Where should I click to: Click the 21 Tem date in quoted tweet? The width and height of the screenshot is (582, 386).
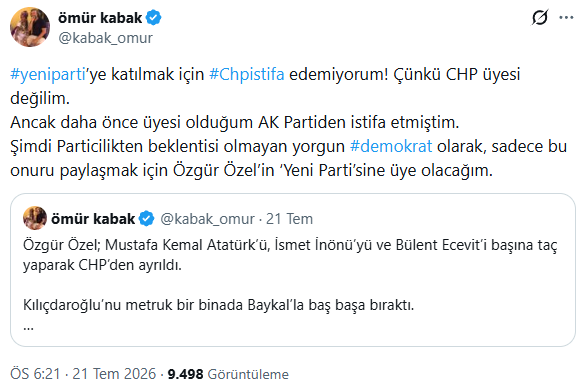[x=290, y=219]
